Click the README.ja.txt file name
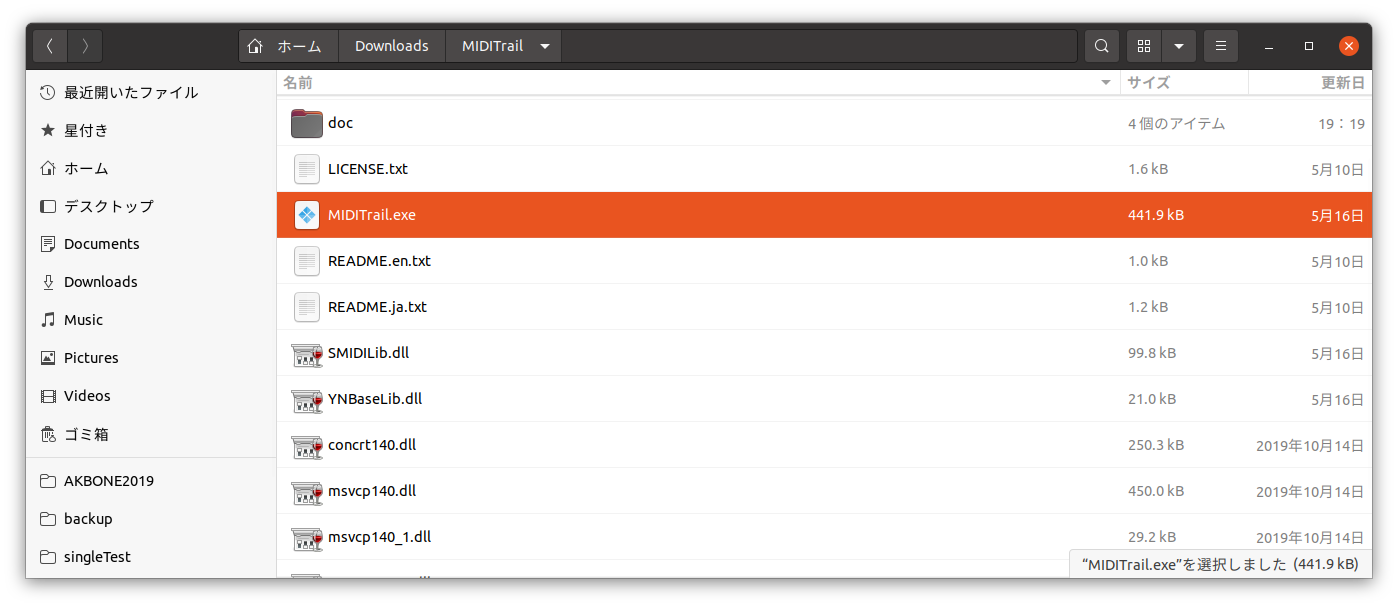The image size is (1398, 607). (377, 307)
